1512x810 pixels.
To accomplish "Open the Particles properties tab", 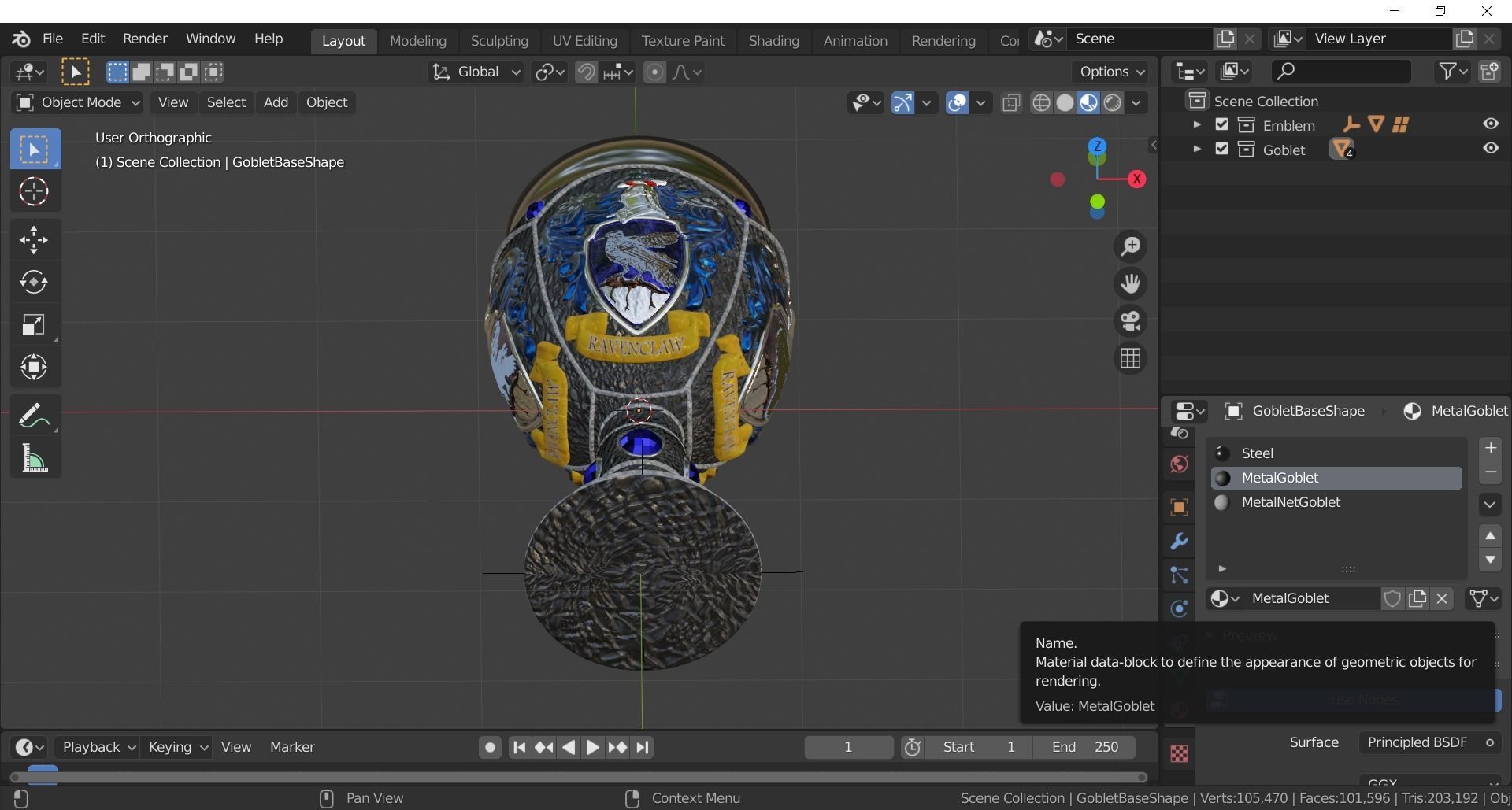I will coord(1179,575).
